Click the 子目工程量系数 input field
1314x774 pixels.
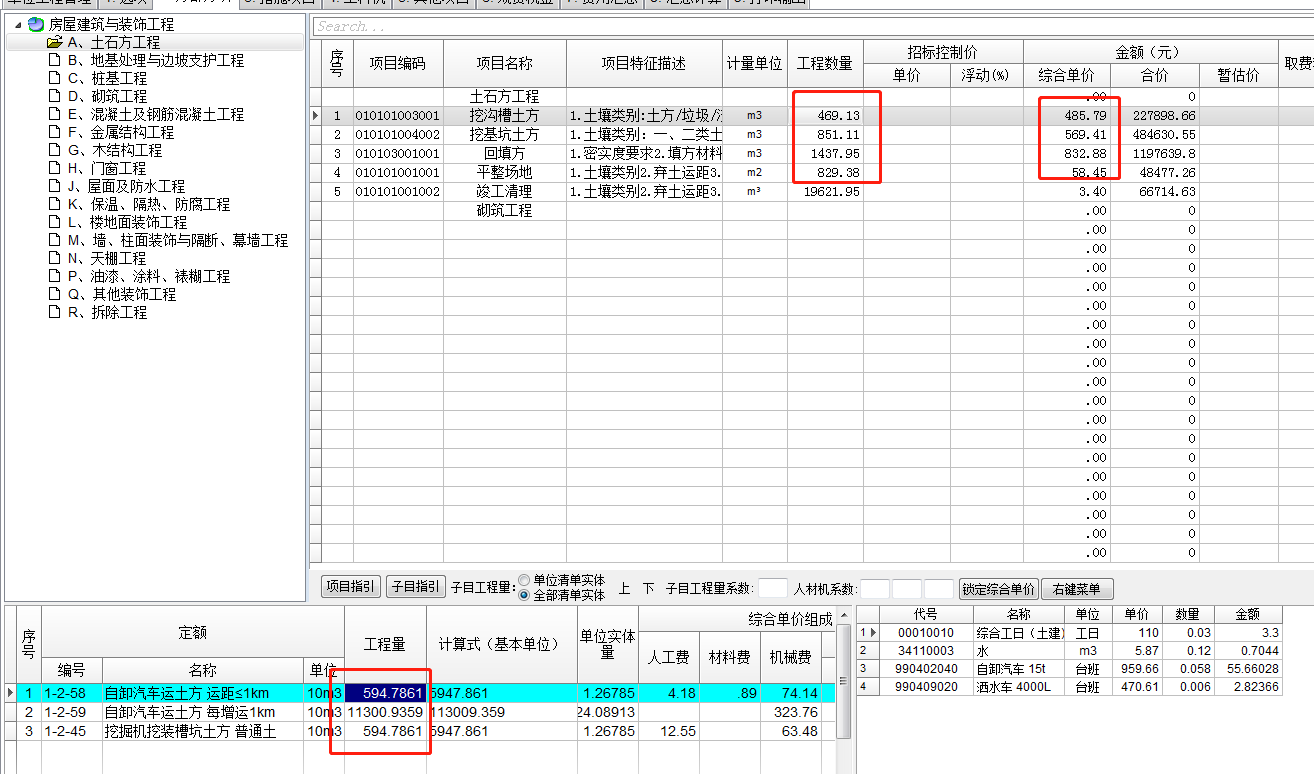(773, 589)
